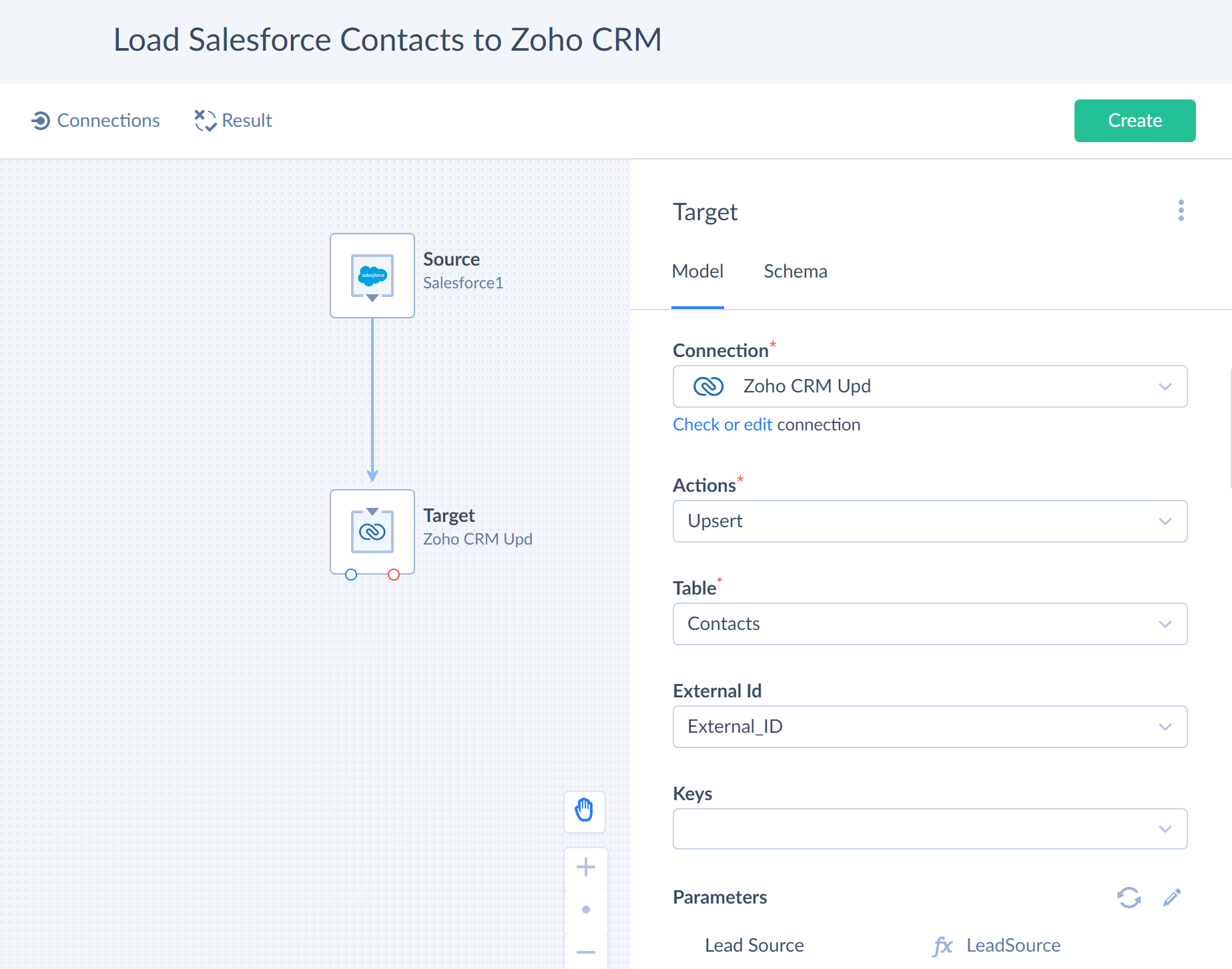The width and height of the screenshot is (1232, 969).
Task: Activate the hand pan tool
Action: click(585, 812)
